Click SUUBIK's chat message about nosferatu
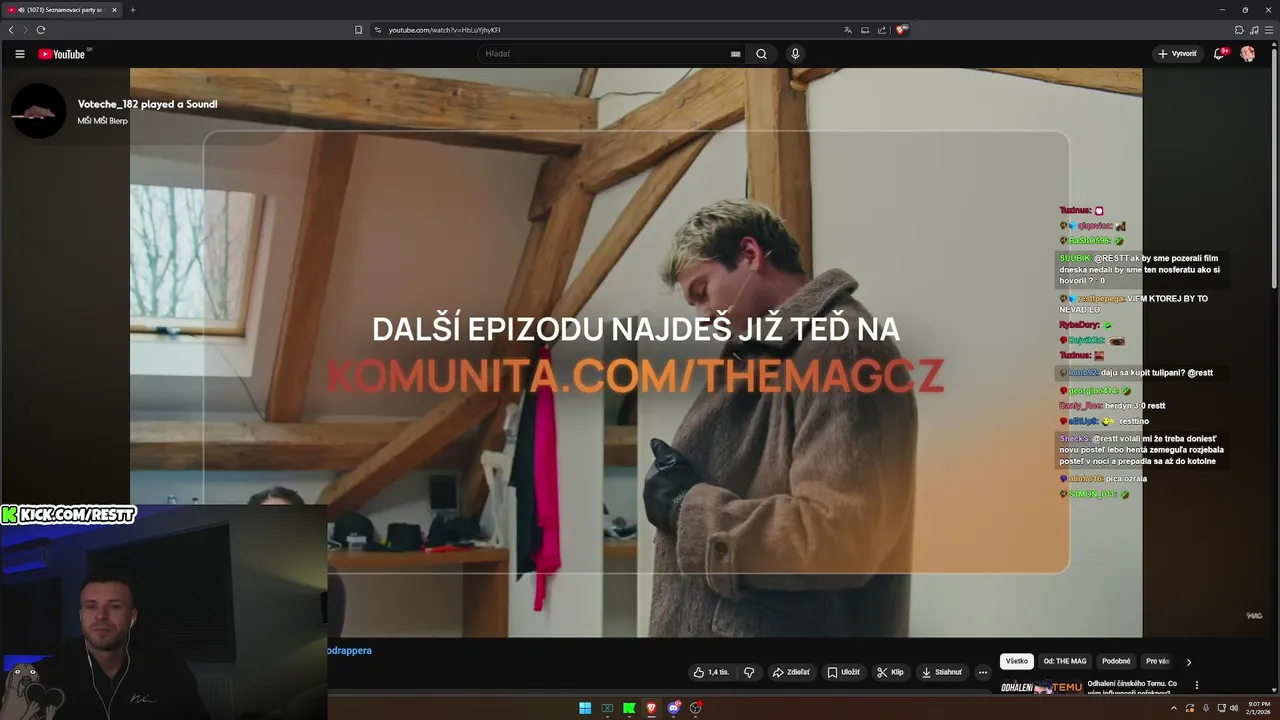Image resolution: width=1280 pixels, height=720 pixels. pos(1140,269)
